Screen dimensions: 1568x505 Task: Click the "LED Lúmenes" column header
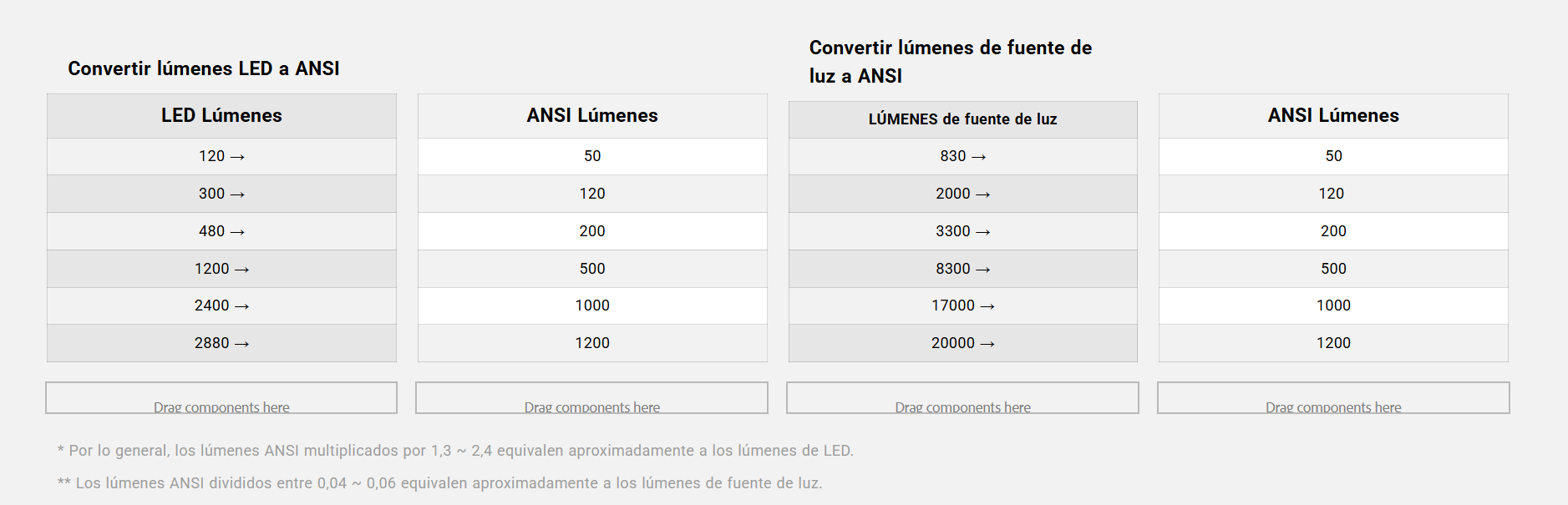(x=221, y=116)
